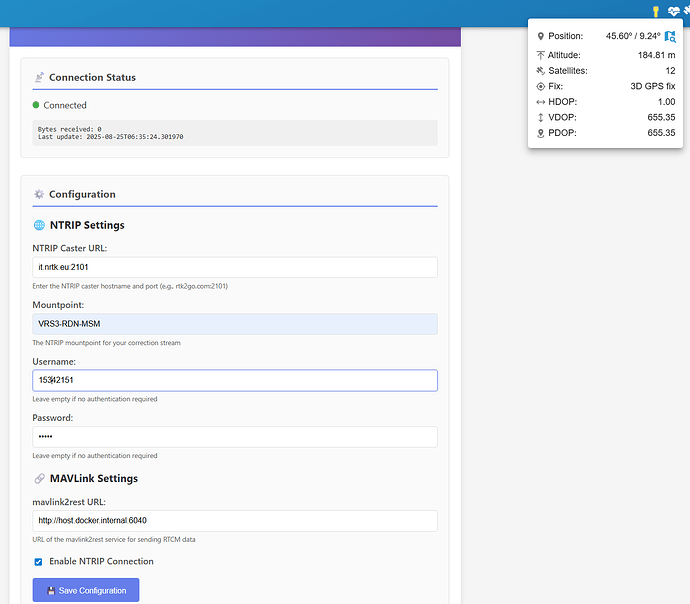
Task: Click the HDOP value '1.00'
Action: tap(666, 102)
